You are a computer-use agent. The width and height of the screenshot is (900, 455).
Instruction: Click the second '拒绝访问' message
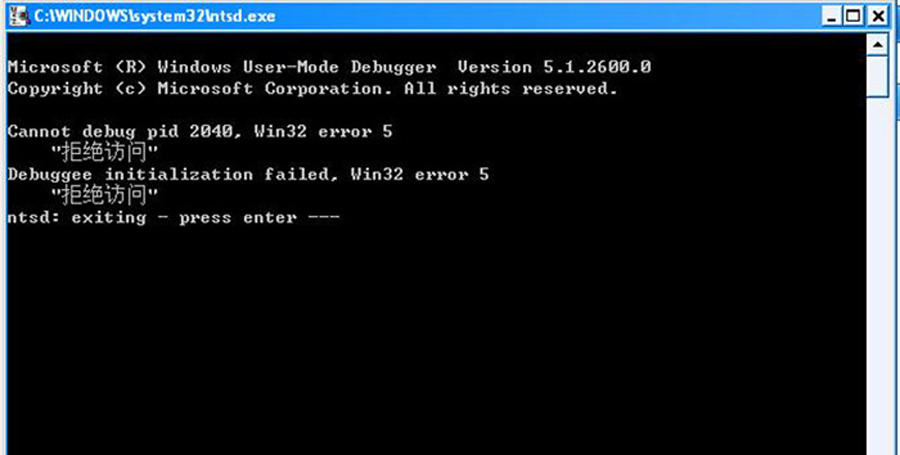[104, 196]
